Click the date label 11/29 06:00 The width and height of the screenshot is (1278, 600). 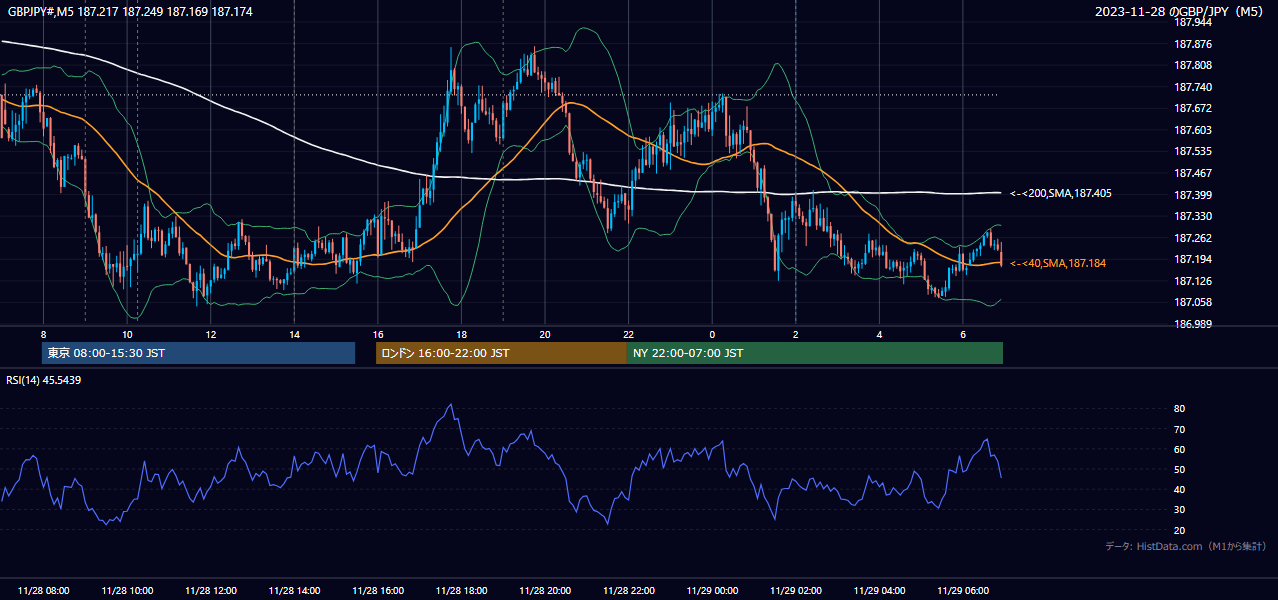pyautogui.click(x=963, y=591)
